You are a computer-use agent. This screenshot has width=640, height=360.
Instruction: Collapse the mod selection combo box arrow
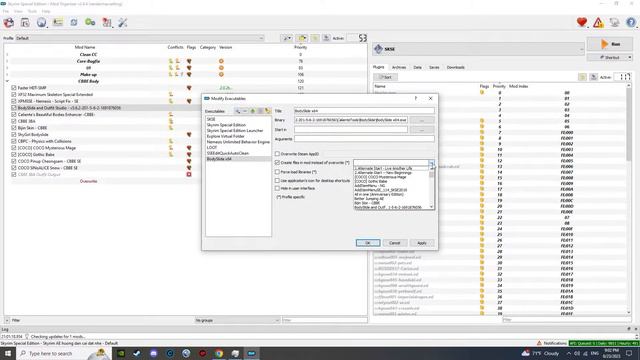[431, 163]
